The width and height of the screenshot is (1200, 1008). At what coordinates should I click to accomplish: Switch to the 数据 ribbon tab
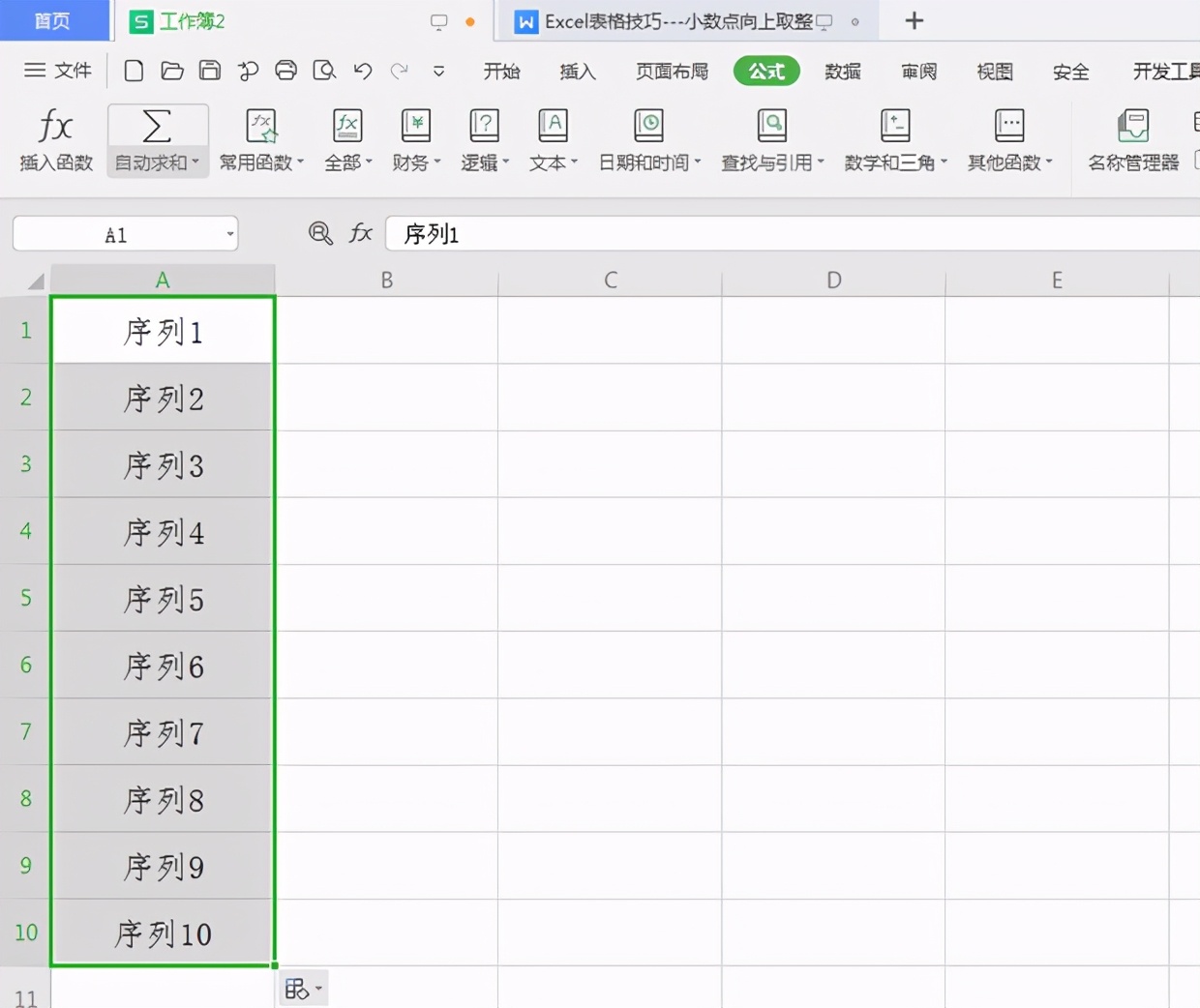point(843,72)
